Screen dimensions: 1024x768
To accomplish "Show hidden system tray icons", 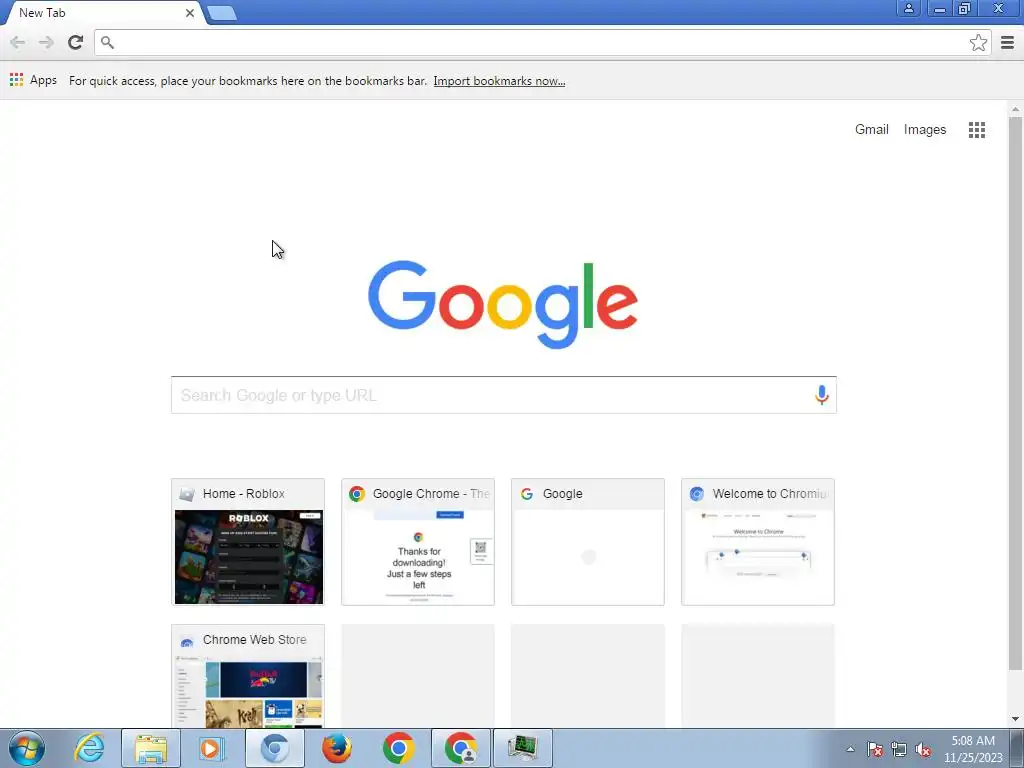I will pos(850,749).
